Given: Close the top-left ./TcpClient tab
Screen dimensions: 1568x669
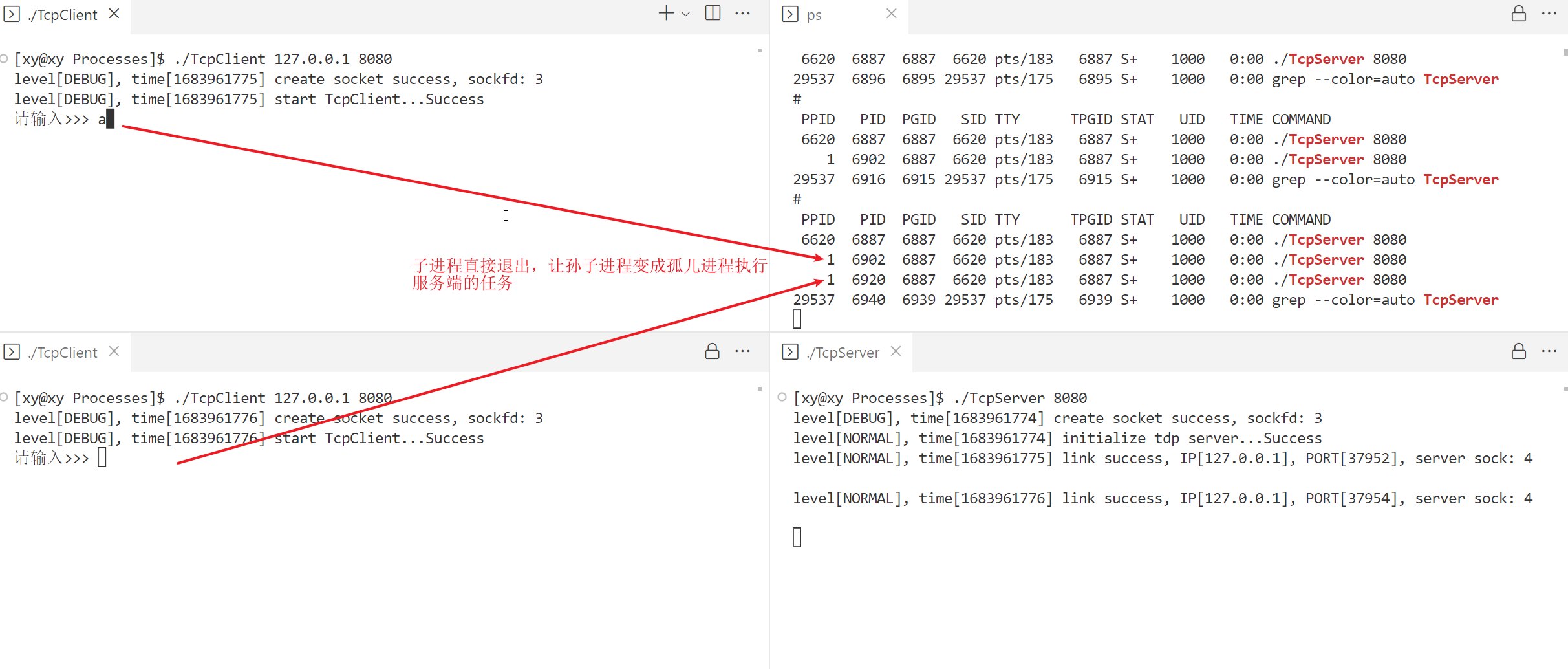Looking at the screenshot, I should pos(114,14).
